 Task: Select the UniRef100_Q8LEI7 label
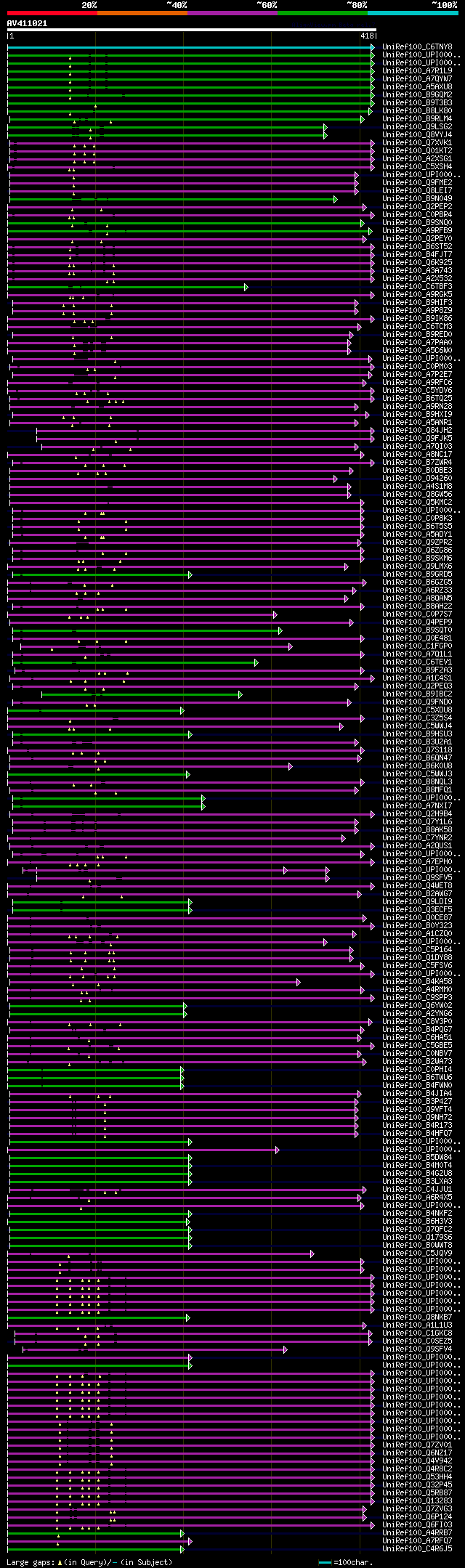click(x=417, y=191)
